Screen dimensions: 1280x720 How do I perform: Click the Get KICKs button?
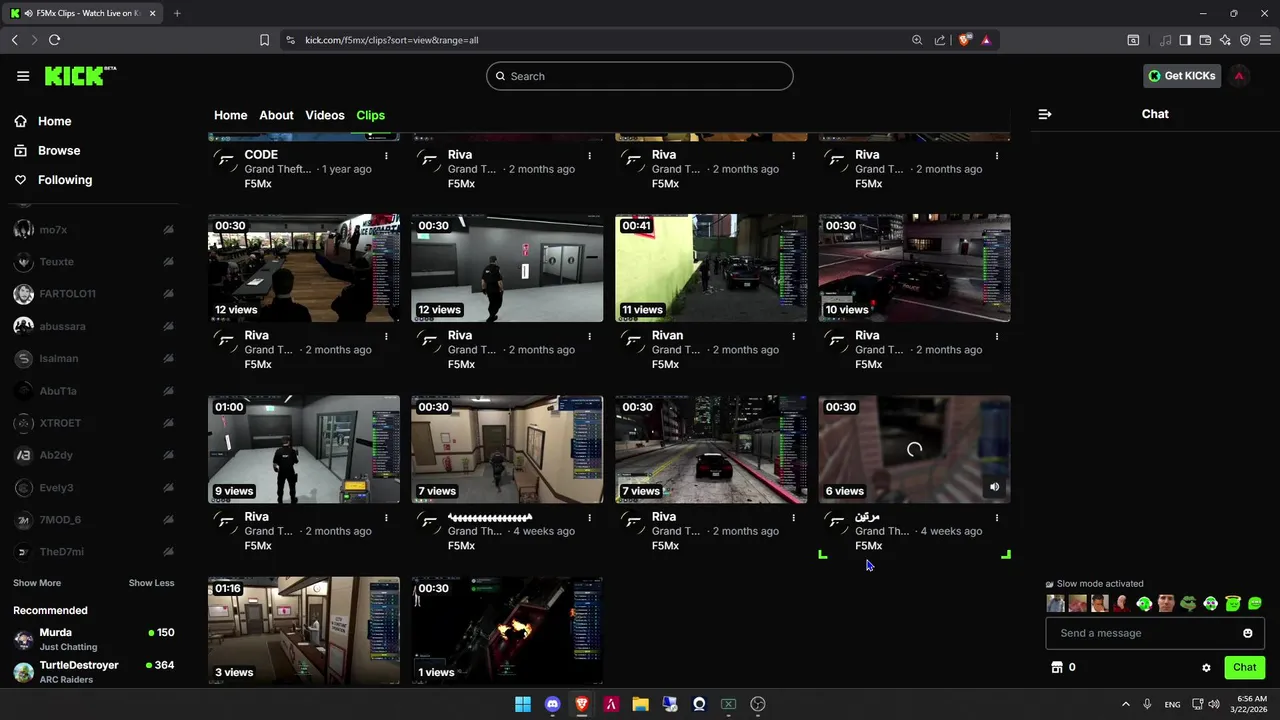[1182, 76]
